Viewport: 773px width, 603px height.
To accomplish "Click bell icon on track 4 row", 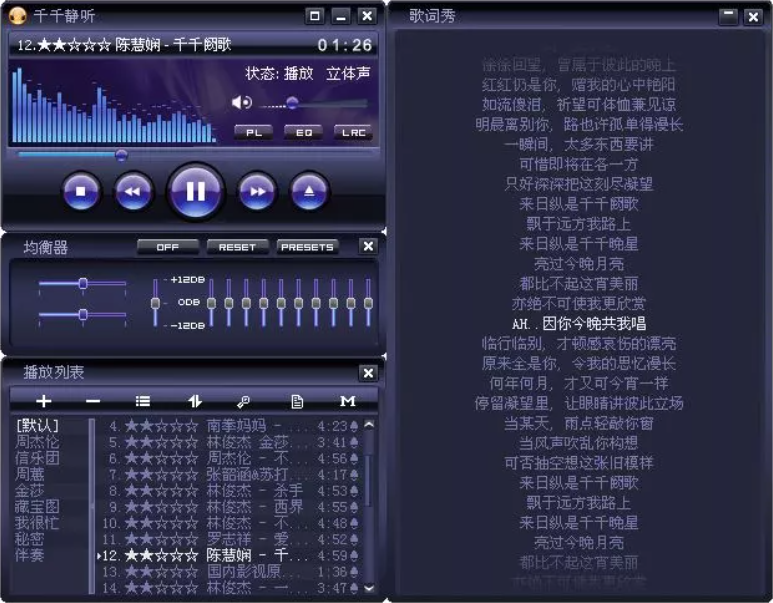I will [354, 426].
